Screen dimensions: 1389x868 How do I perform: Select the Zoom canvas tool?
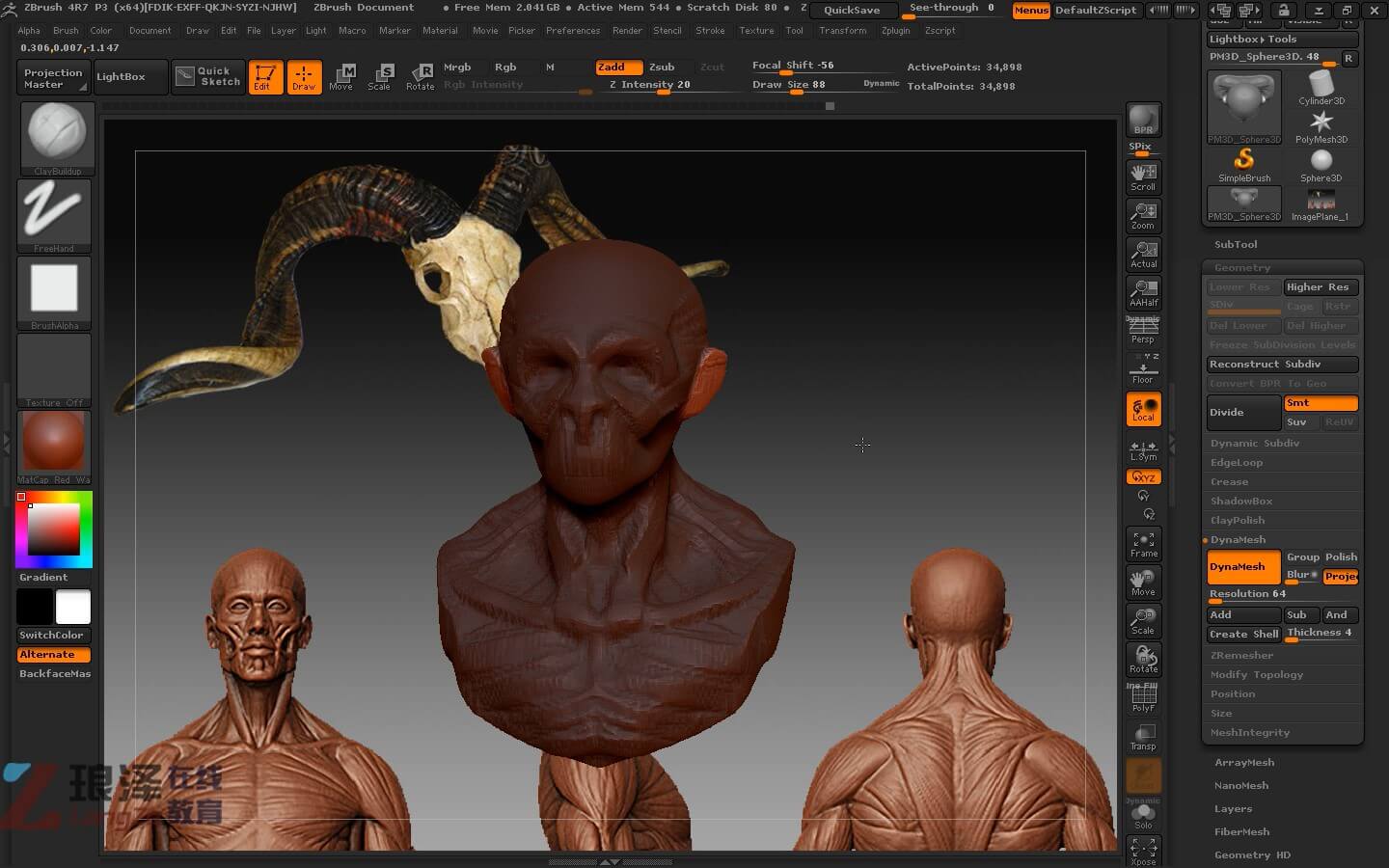click(x=1143, y=215)
